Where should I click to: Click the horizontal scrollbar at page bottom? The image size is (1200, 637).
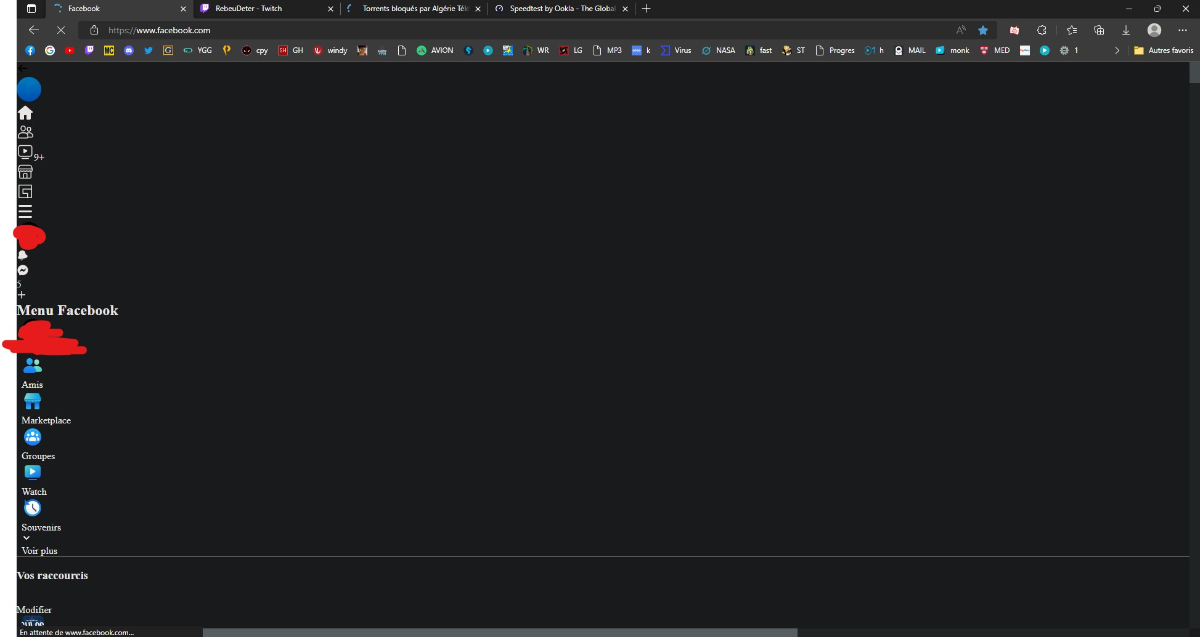pos(500,632)
